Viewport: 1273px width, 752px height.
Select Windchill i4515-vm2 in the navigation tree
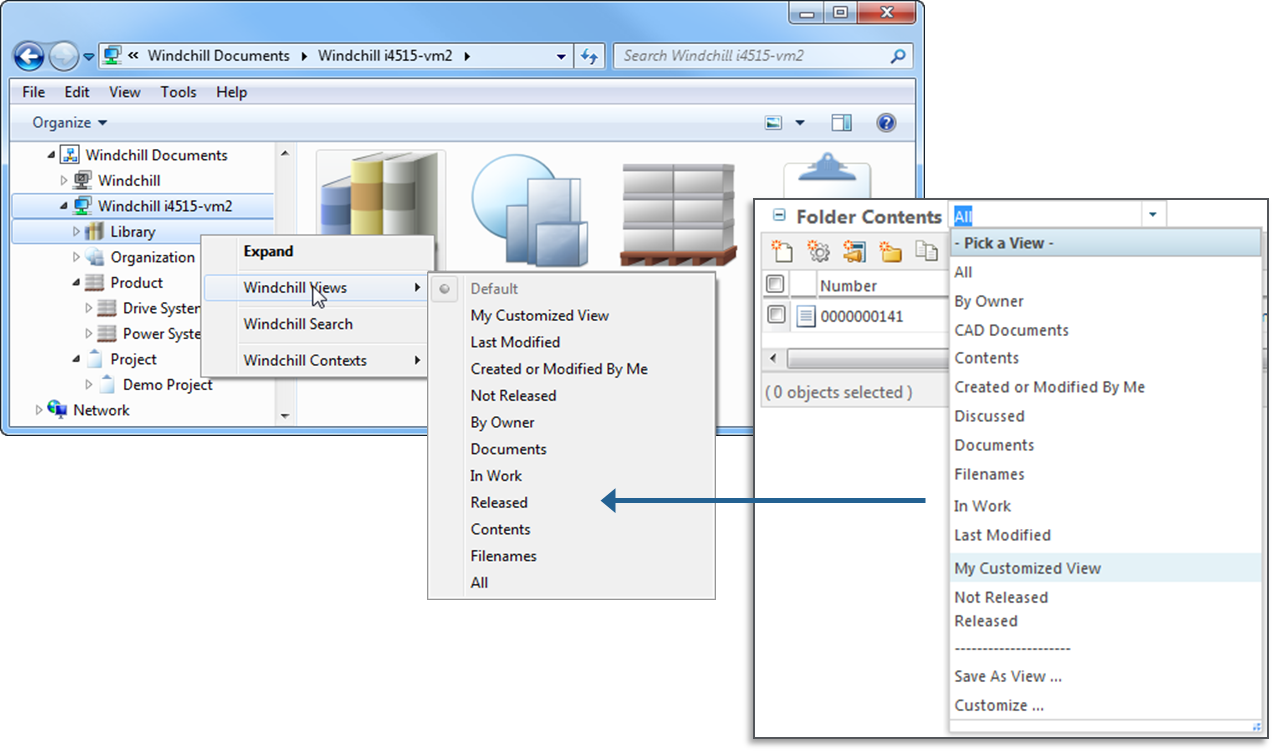[x=165, y=206]
